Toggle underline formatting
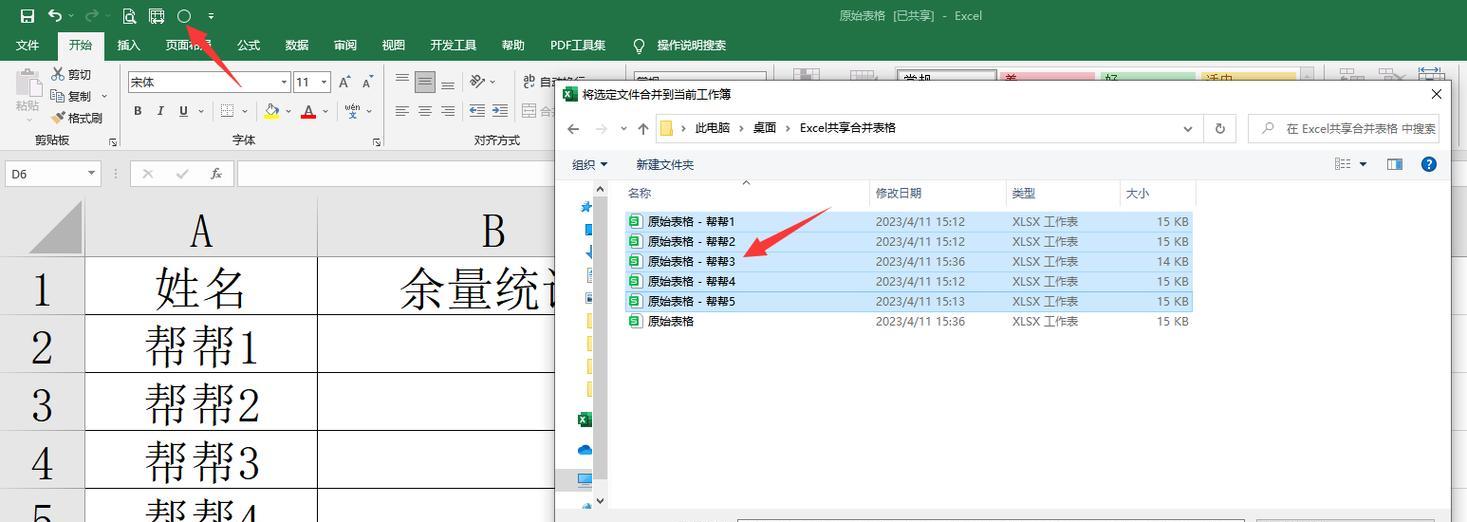The image size is (1467, 522). click(183, 111)
